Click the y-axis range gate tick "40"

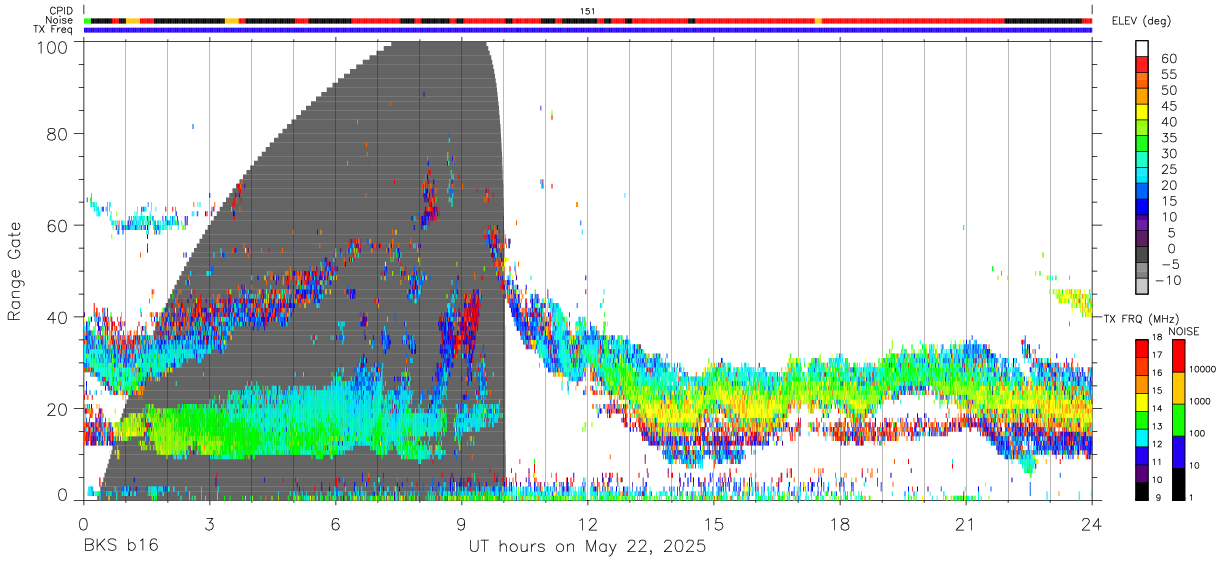[x=57, y=317]
